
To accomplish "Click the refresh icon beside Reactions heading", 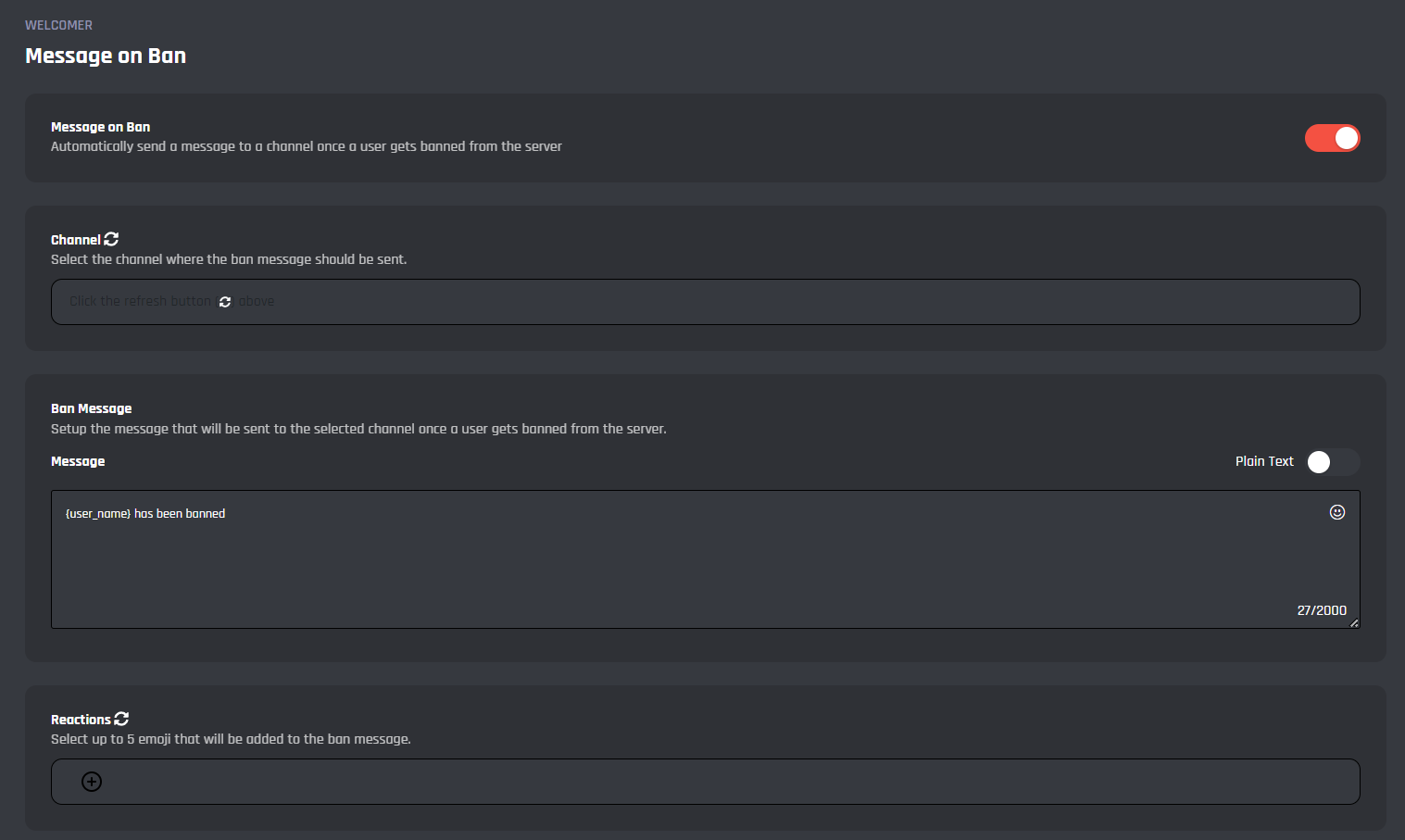I will click(121, 719).
